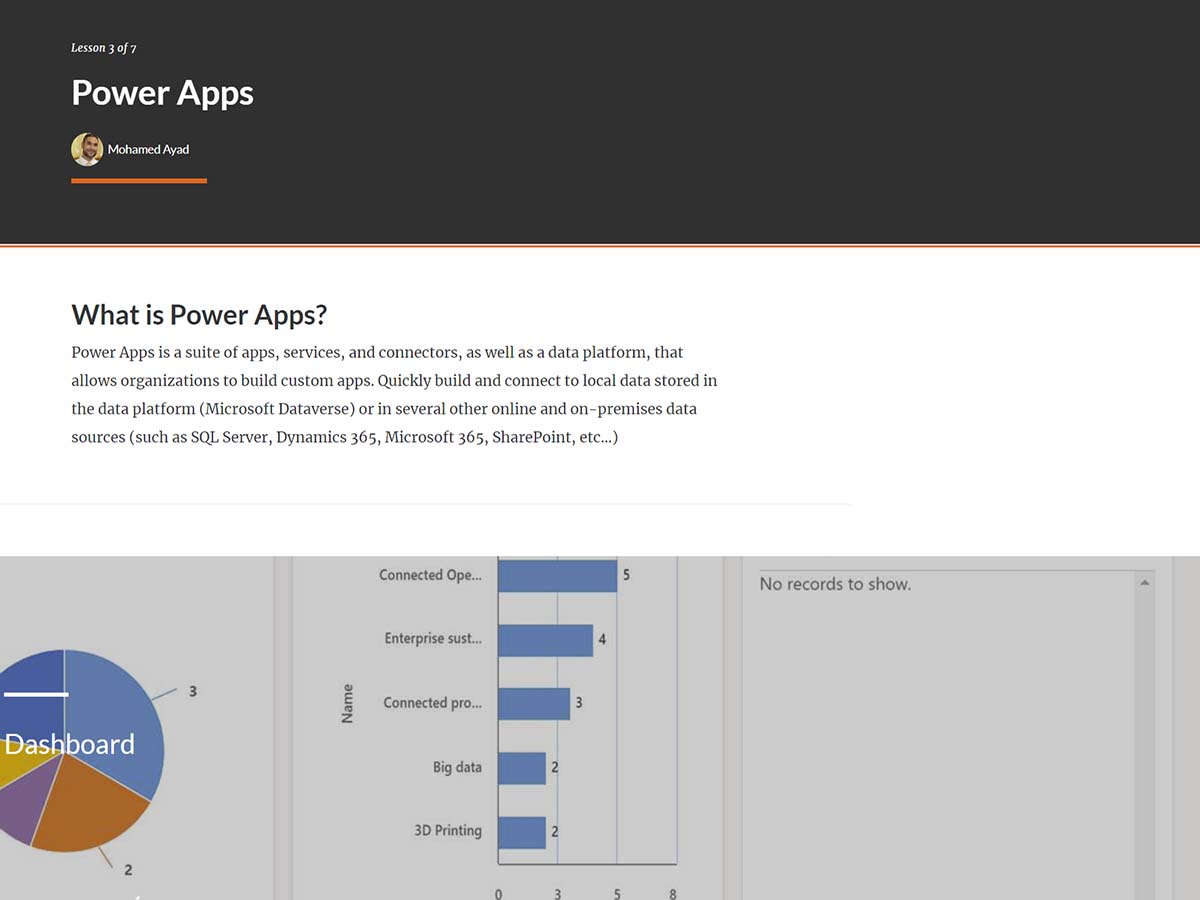Select the Connected Ope... bar in chart

point(557,575)
